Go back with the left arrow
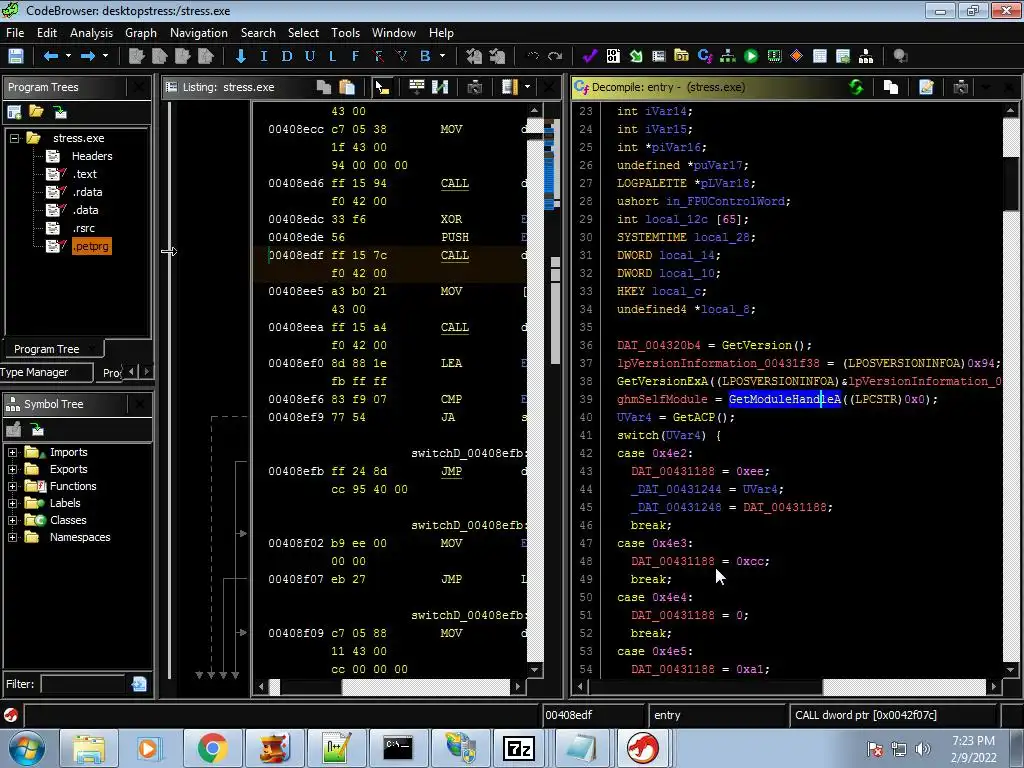1024x768 pixels. (x=51, y=56)
